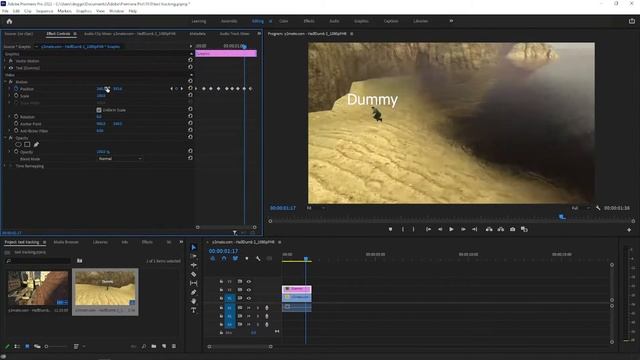Switch to the Audio Track Mixer tab
The image size is (640, 360).
234,34
